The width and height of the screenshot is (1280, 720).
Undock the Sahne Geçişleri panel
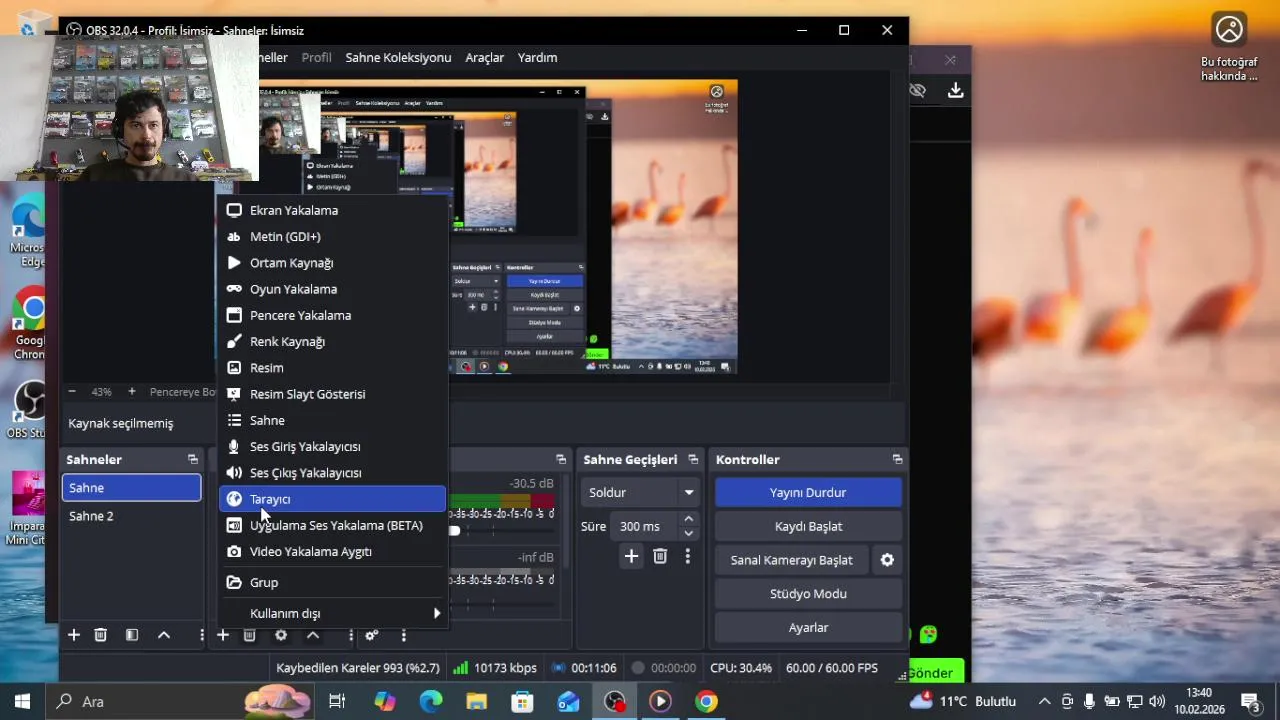click(x=693, y=459)
